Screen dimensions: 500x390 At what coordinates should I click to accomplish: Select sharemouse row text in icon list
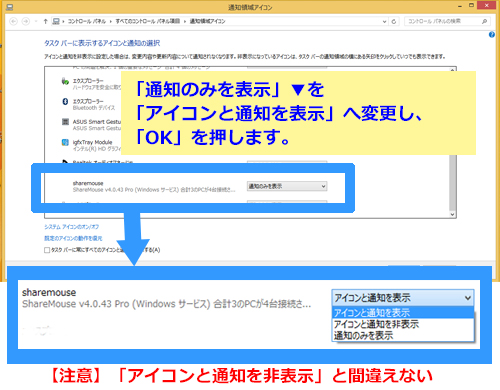point(154,187)
